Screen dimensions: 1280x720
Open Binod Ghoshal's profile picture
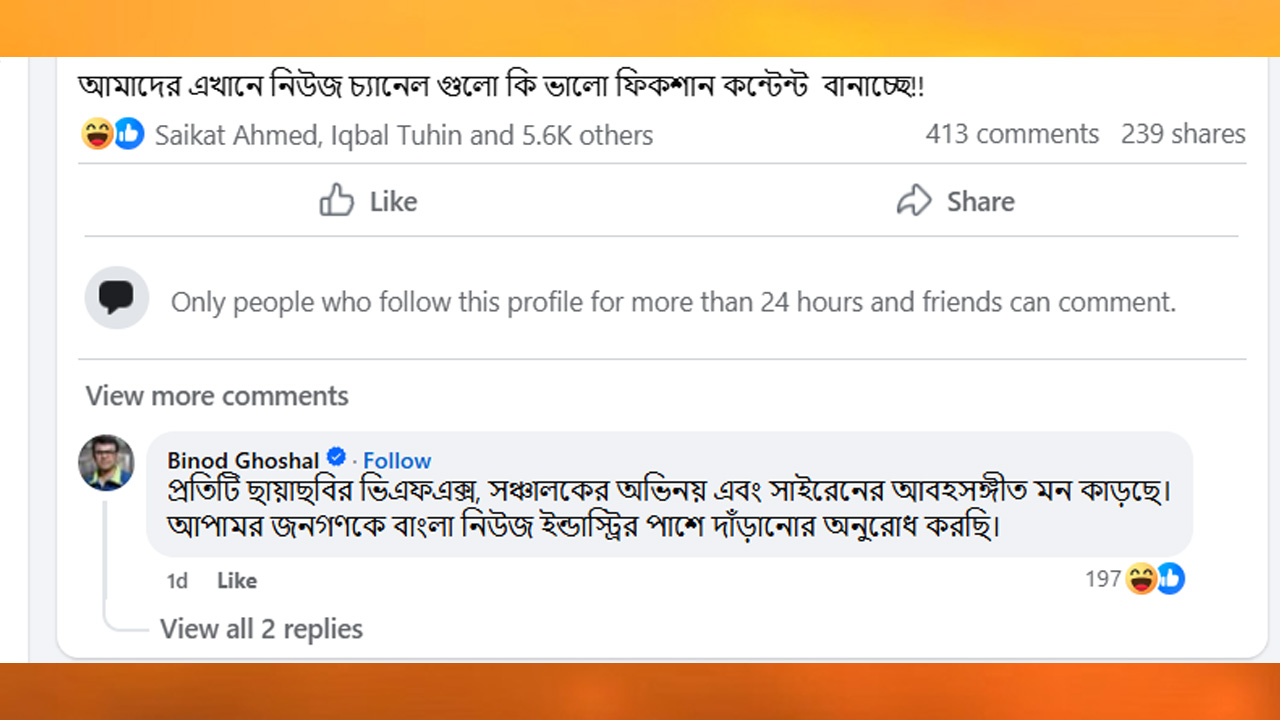pyautogui.click(x=107, y=463)
